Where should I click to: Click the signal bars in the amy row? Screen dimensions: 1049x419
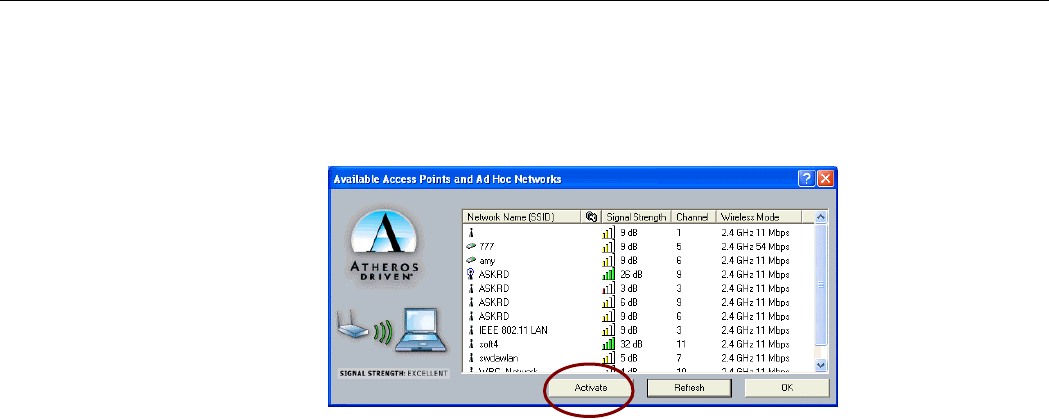609,260
